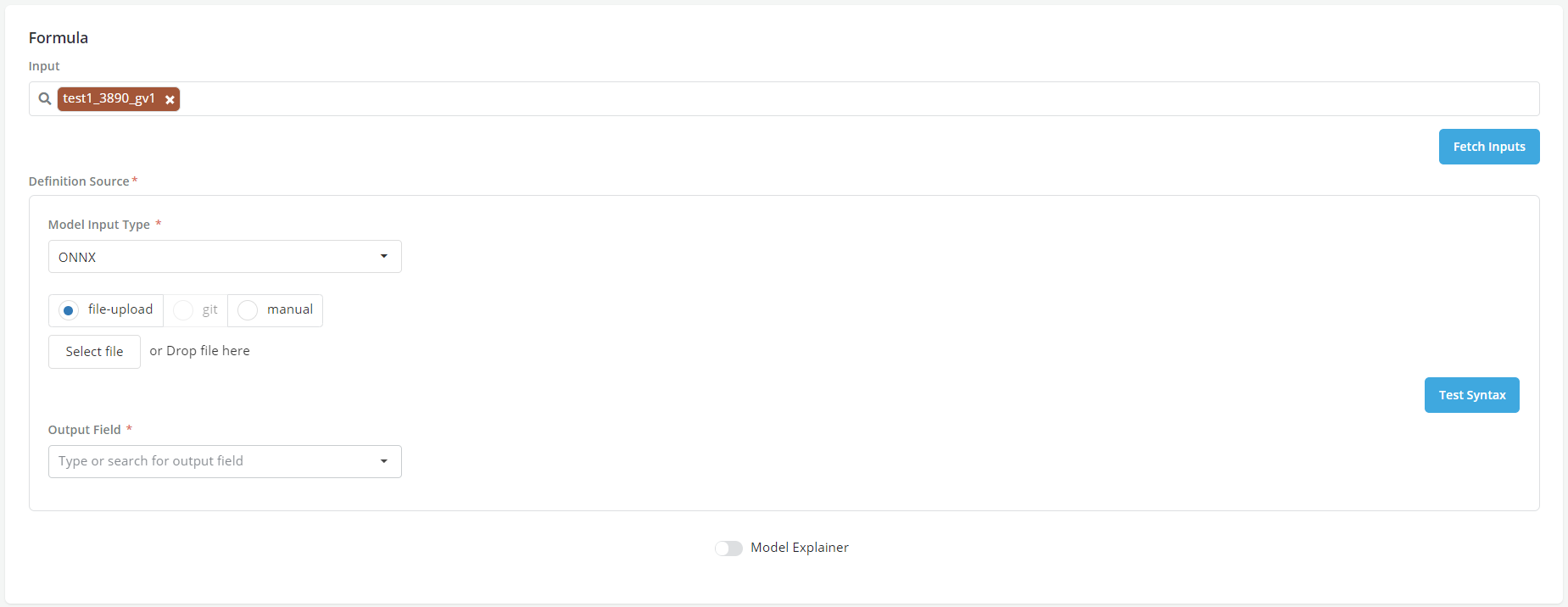Enable the Model Explainer toggle
1568x607 pixels.
pos(728,549)
